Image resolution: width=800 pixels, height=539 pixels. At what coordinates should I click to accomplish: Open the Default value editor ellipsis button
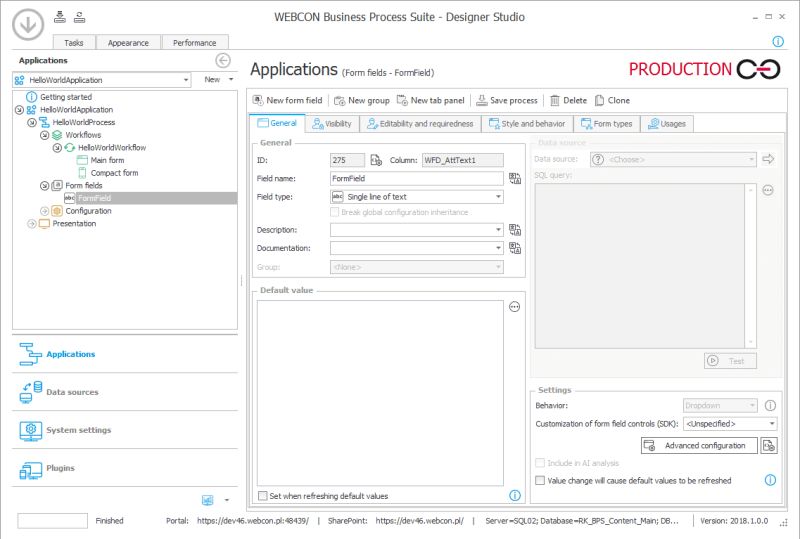514,307
